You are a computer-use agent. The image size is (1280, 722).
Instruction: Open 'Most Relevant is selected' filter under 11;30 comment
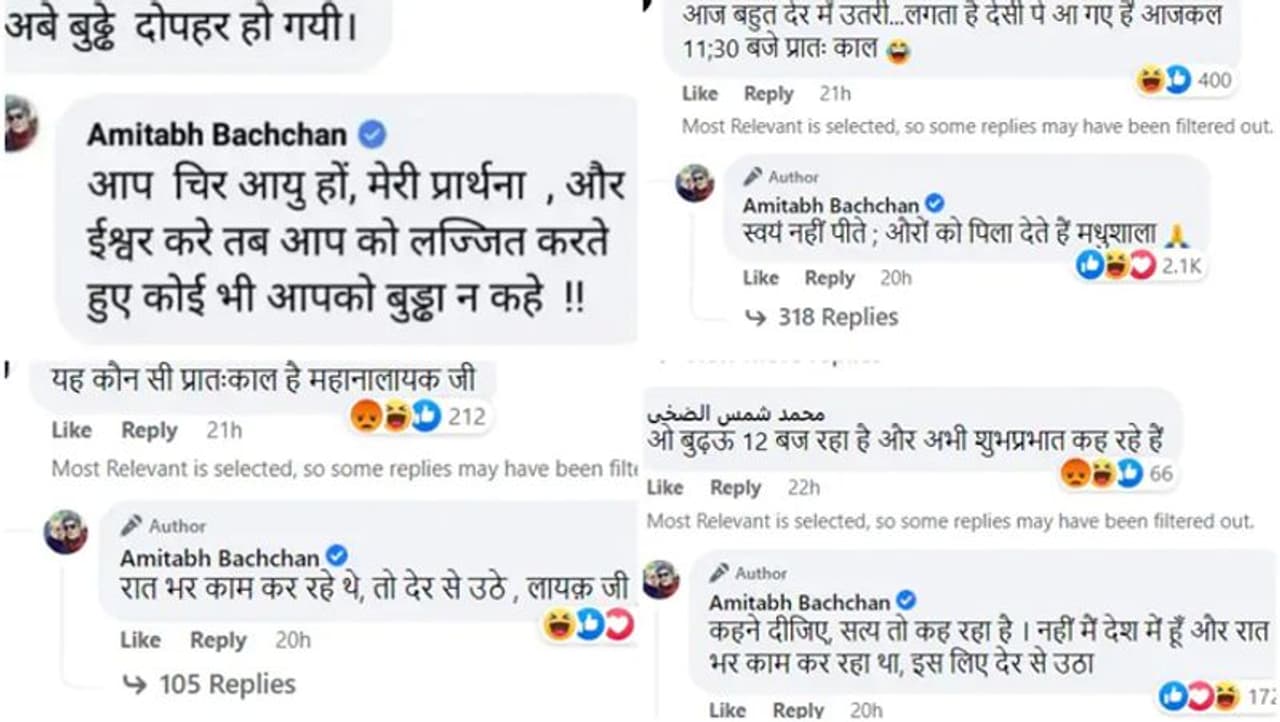coord(977,127)
